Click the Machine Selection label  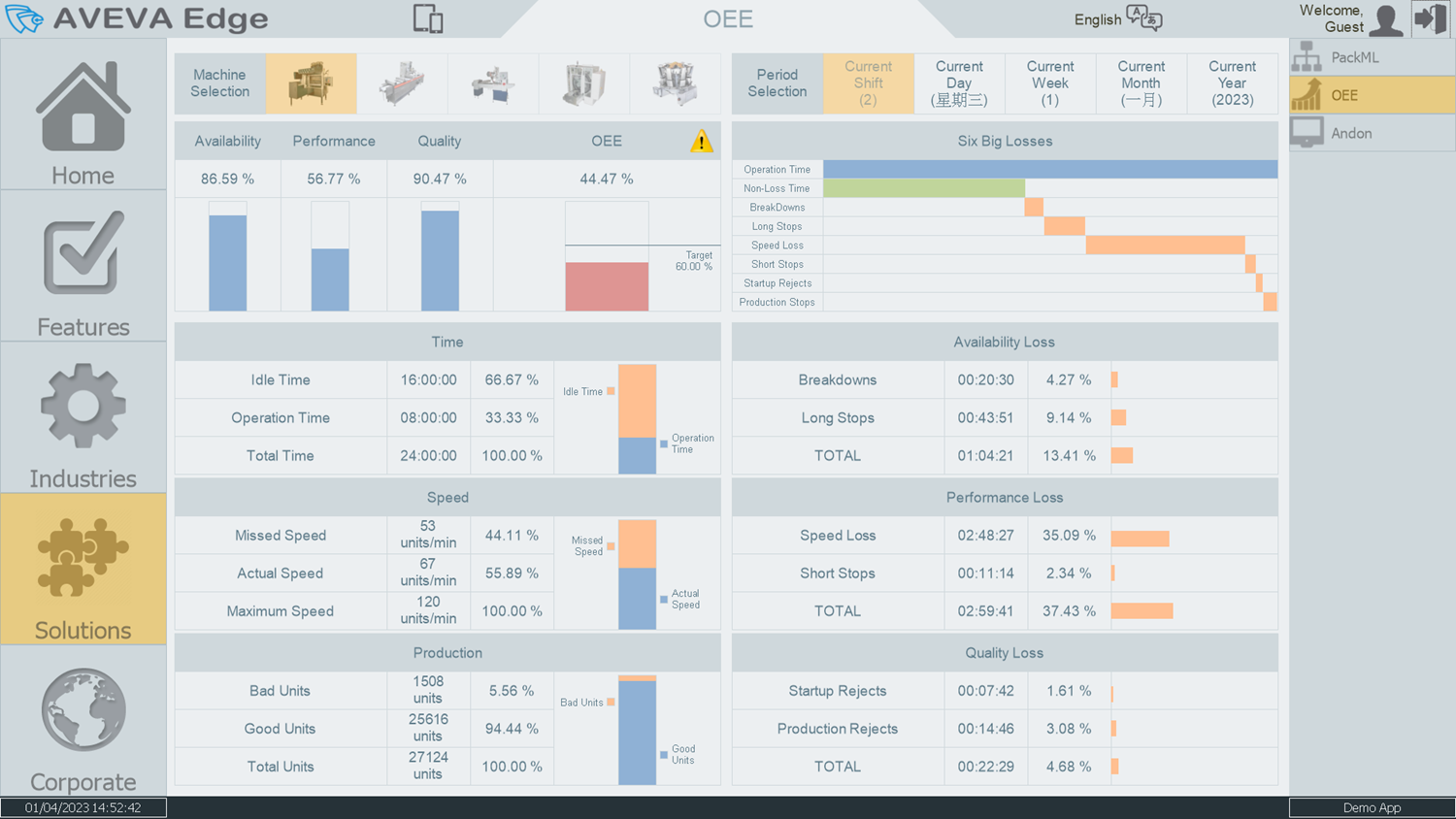[x=220, y=83]
